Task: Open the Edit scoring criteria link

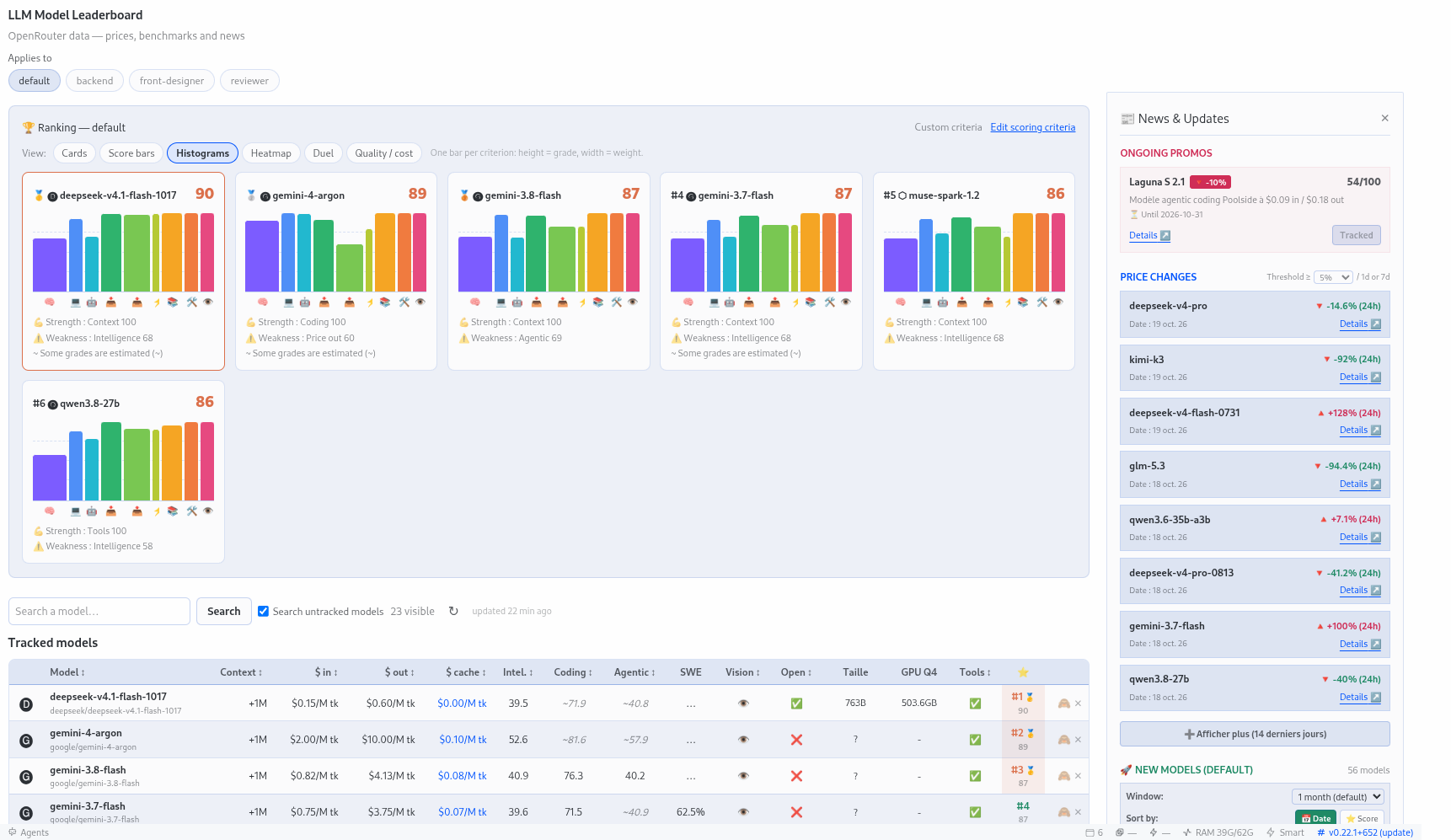Action: (1032, 127)
